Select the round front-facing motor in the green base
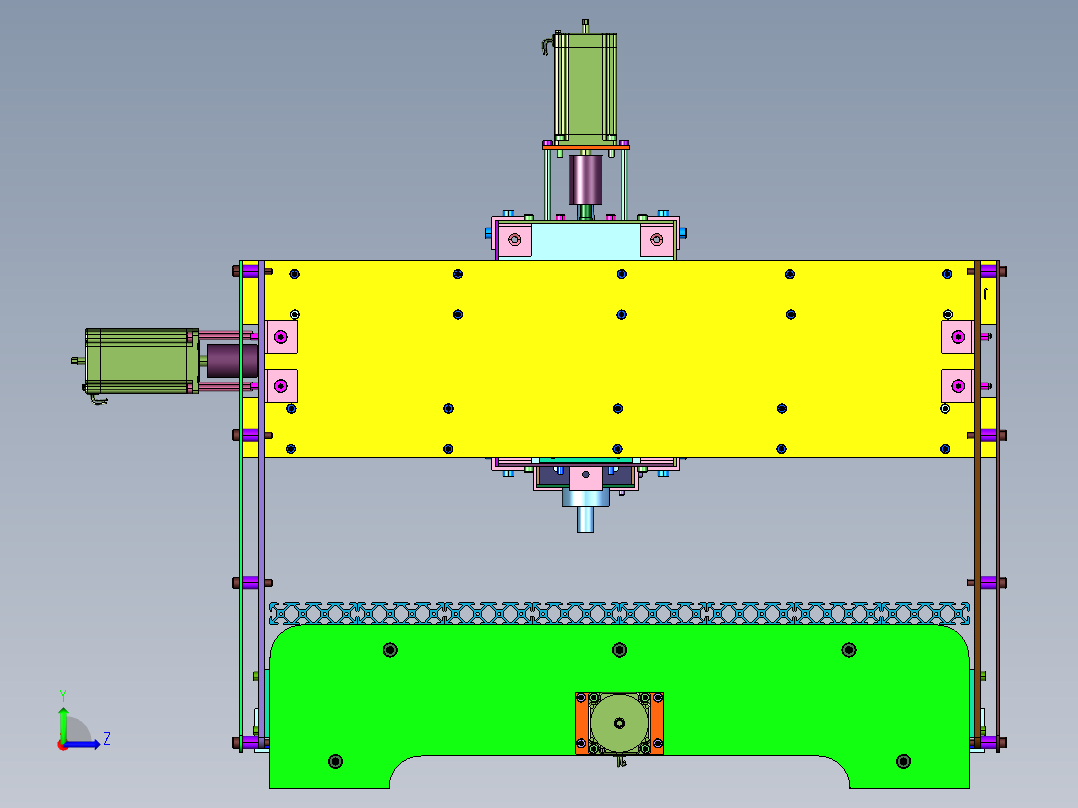 [x=618, y=724]
